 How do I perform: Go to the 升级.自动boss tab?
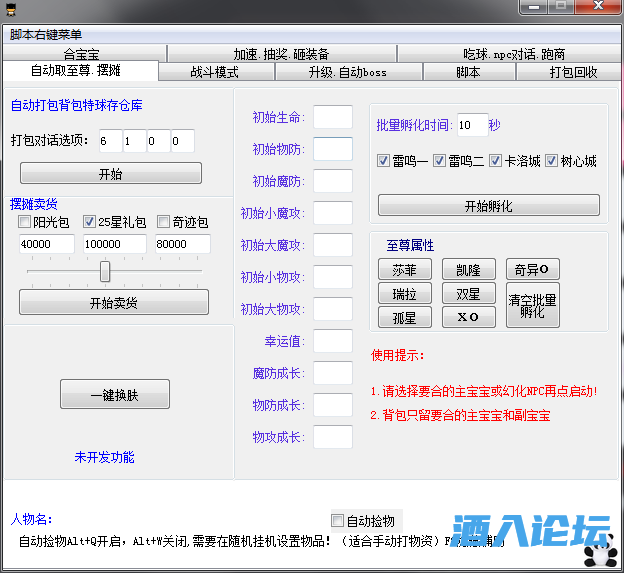tap(345, 72)
